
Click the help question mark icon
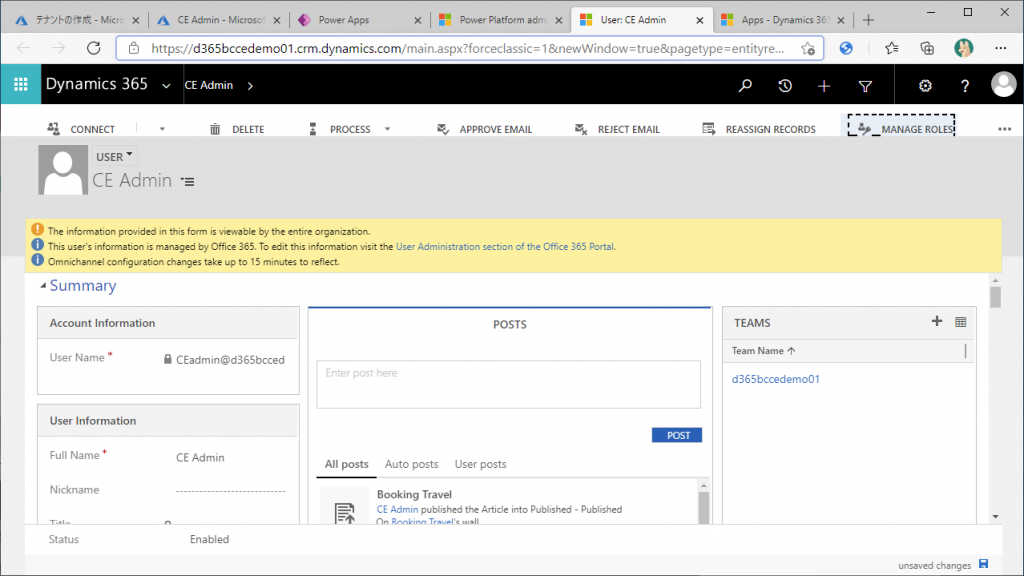965,86
